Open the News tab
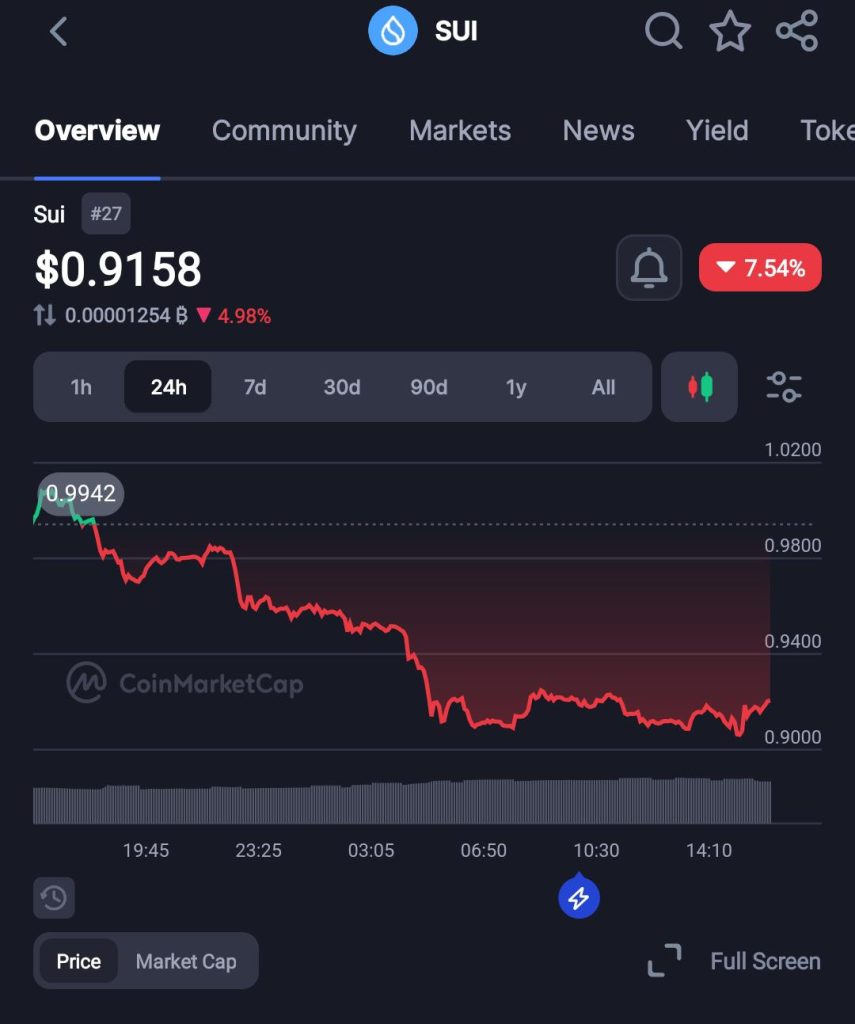The width and height of the screenshot is (855, 1024). point(598,131)
